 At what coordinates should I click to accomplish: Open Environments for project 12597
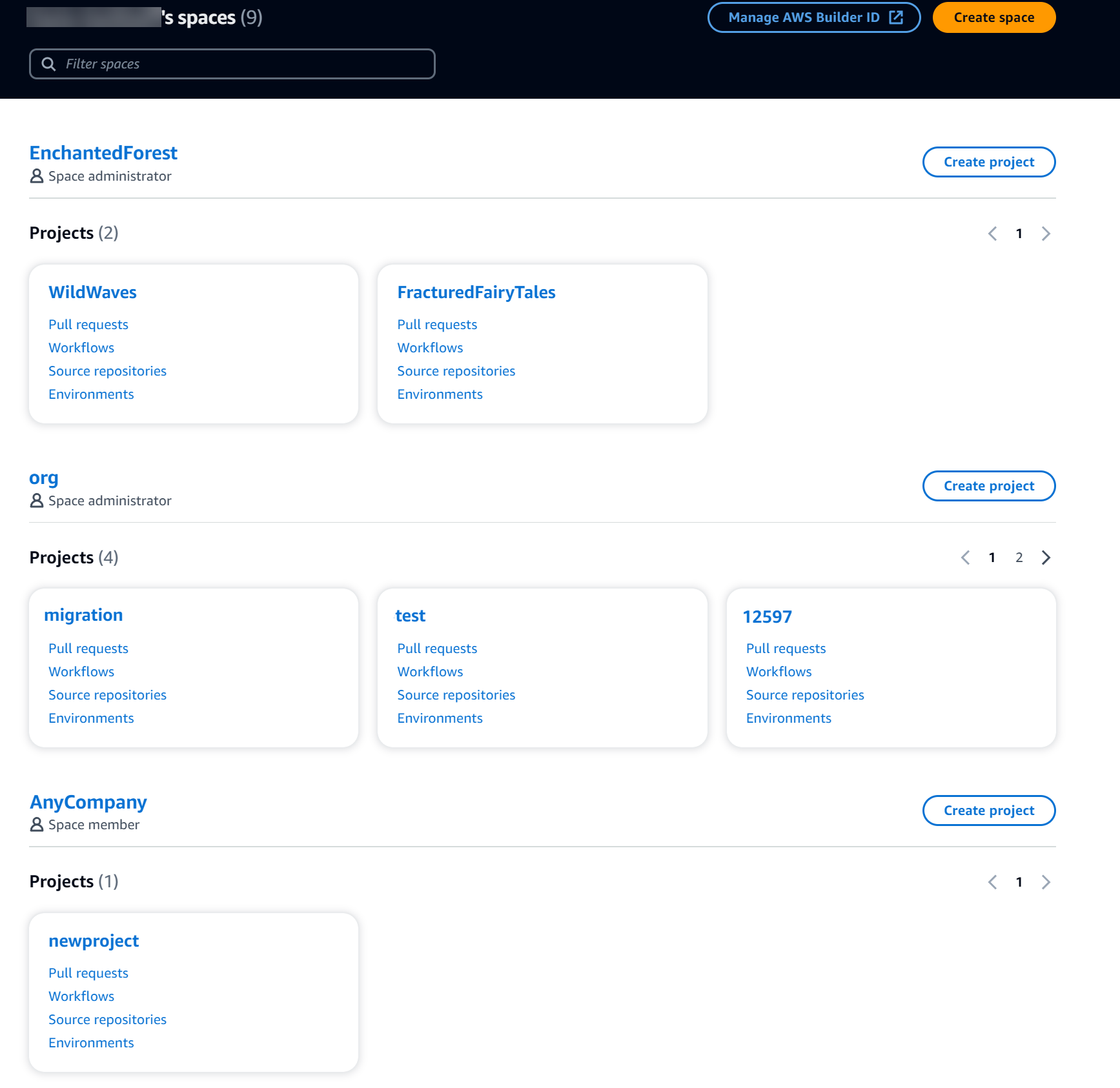[788, 718]
